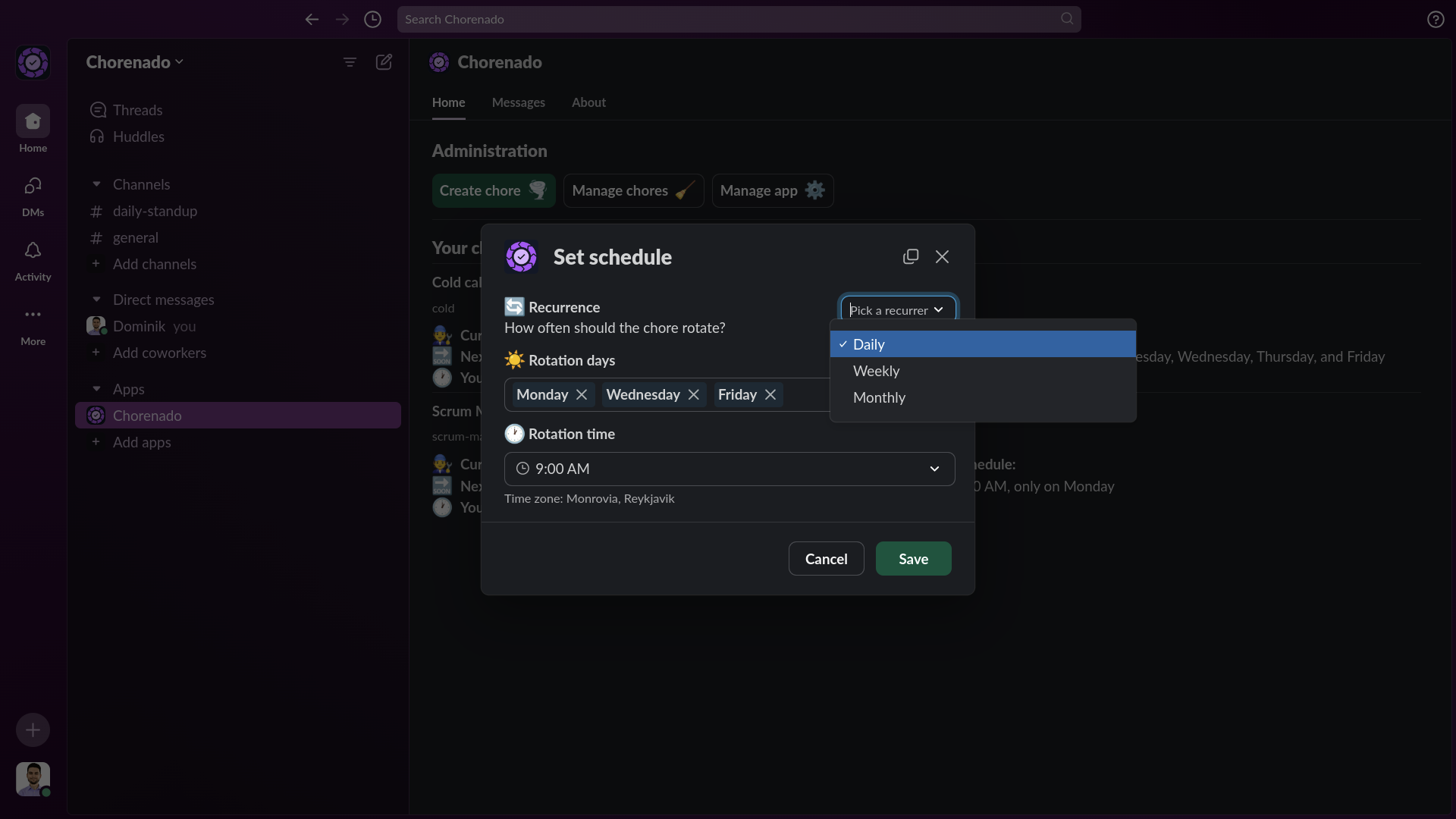This screenshot has height=819, width=1456.
Task: Click the copy icon in the Set schedule dialog
Action: click(x=911, y=256)
